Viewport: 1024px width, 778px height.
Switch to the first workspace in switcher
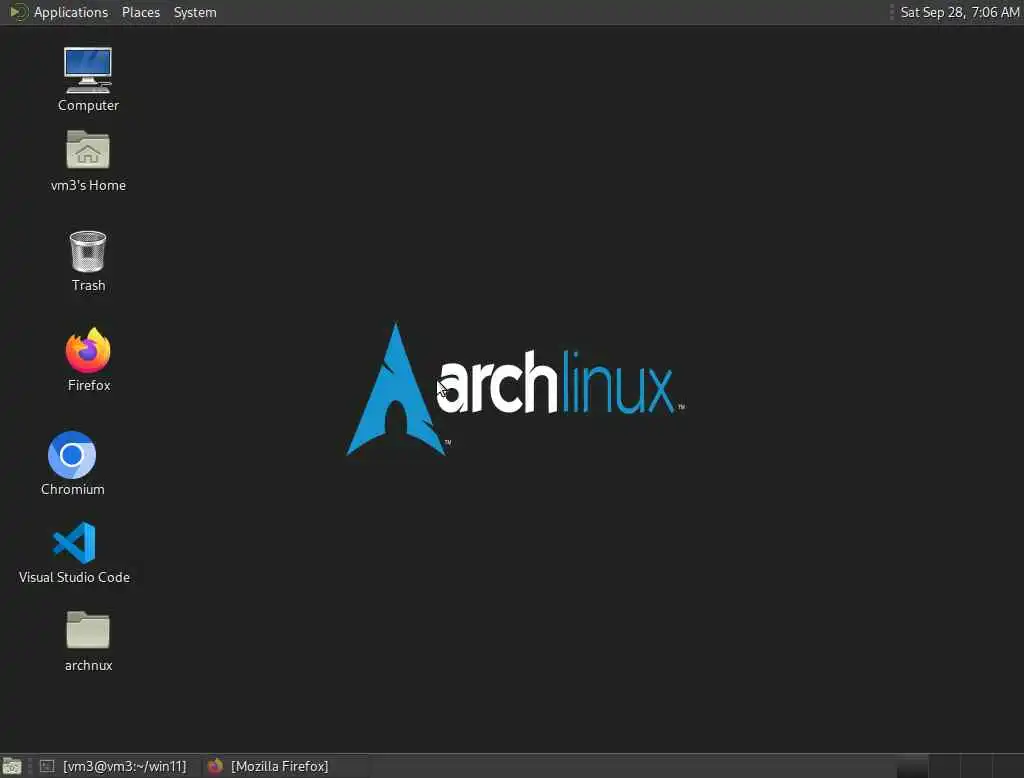coord(912,766)
